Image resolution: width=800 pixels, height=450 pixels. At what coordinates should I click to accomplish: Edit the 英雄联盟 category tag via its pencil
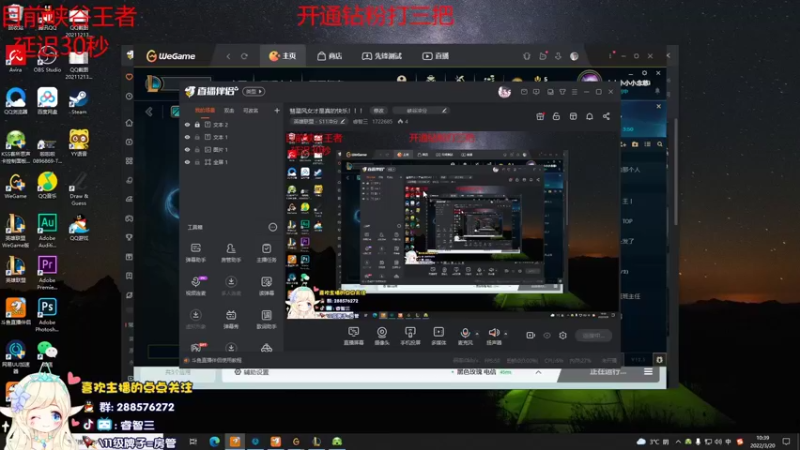point(342,121)
